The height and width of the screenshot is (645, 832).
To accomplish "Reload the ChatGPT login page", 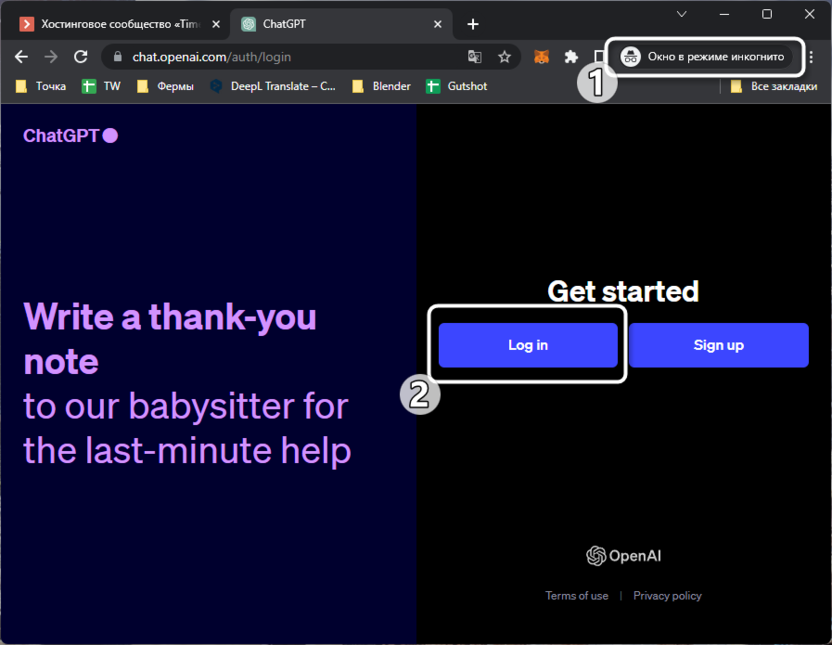I will point(81,57).
